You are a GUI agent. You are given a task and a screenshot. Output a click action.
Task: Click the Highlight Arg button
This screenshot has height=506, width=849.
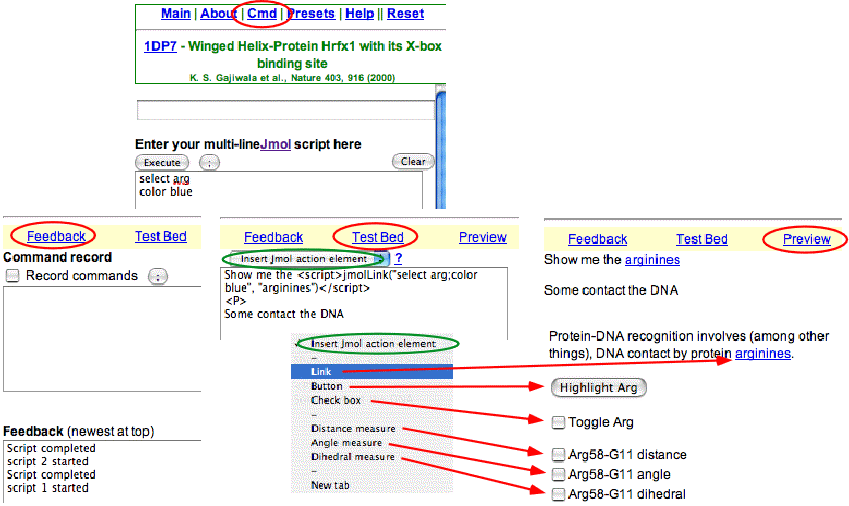coord(599,388)
